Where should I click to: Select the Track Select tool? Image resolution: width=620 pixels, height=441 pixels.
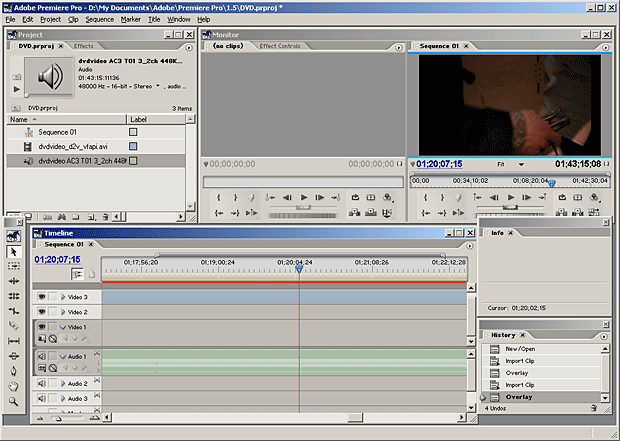(x=13, y=266)
